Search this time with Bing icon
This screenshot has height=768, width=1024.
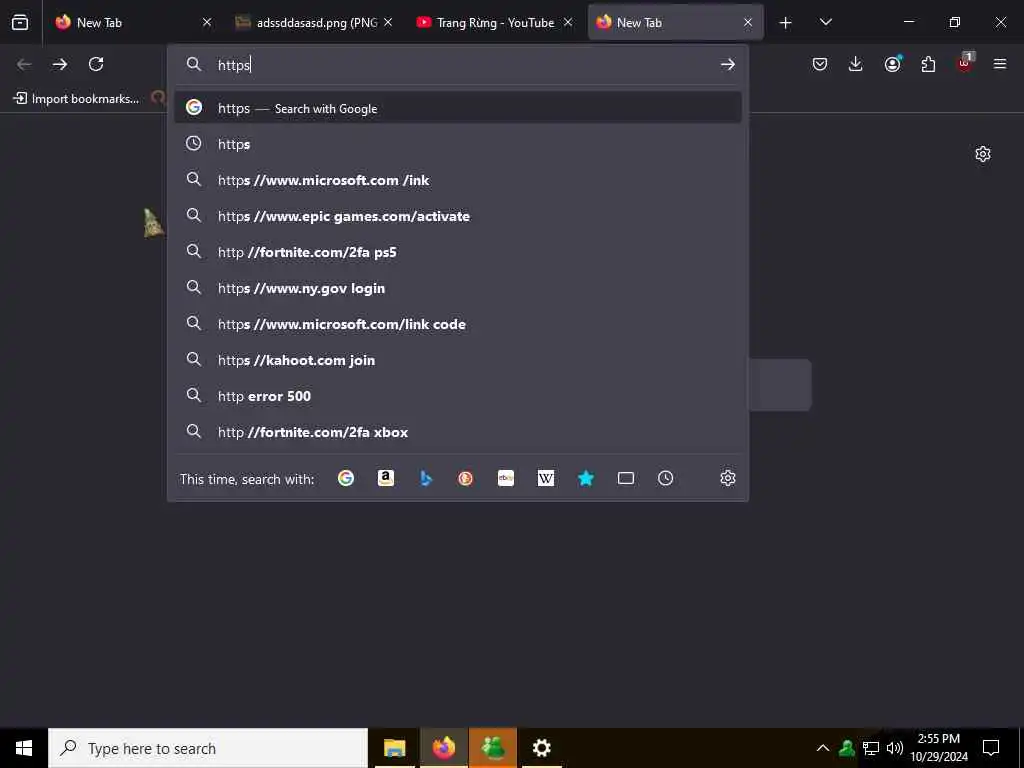426,478
